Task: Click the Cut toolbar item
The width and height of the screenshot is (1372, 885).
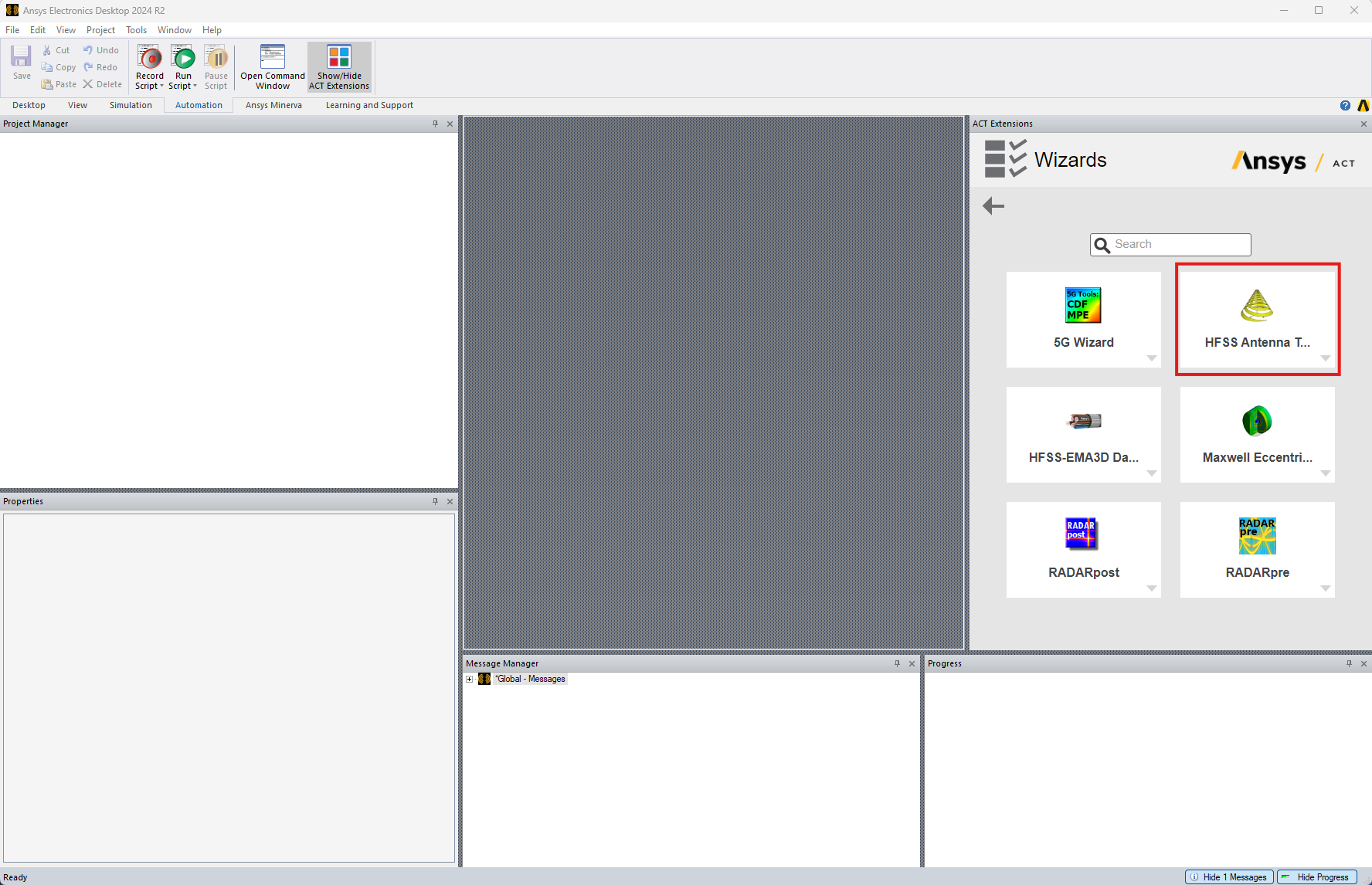Action: coord(56,50)
